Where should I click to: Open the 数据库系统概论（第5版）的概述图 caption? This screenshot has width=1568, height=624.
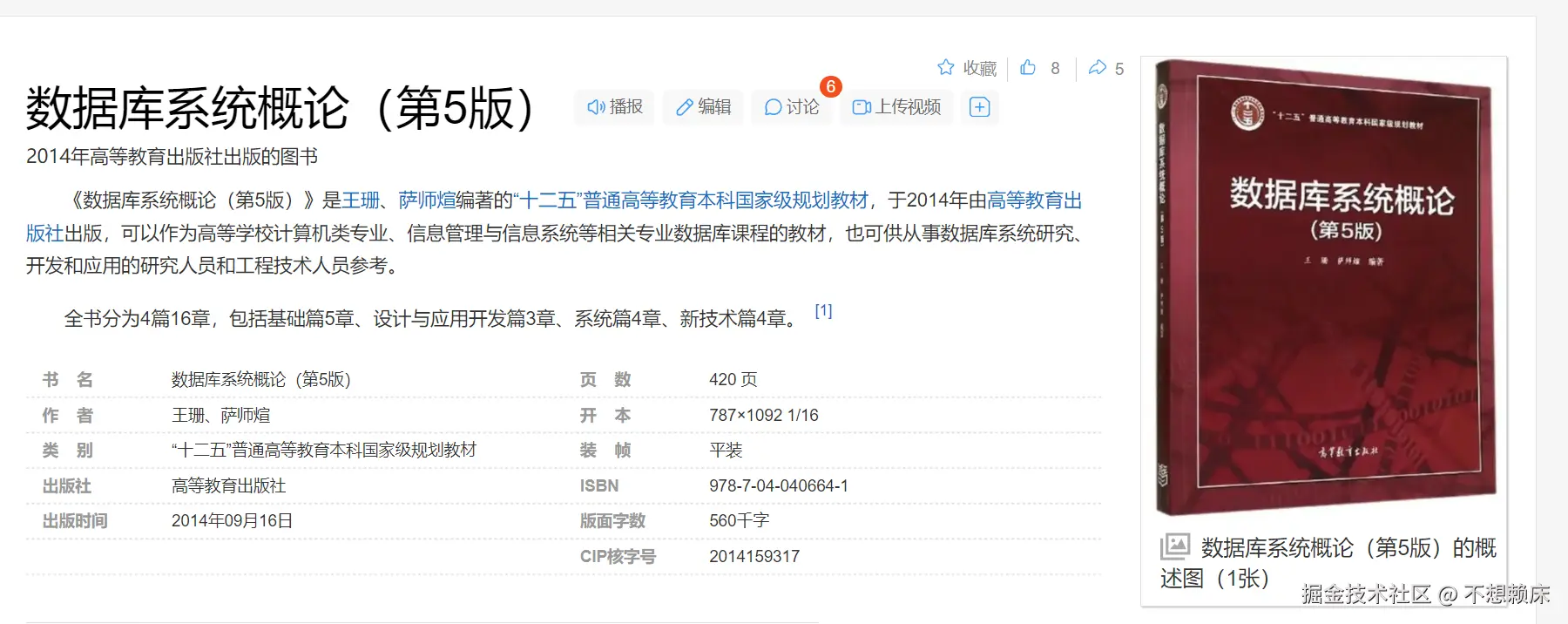click(1328, 563)
